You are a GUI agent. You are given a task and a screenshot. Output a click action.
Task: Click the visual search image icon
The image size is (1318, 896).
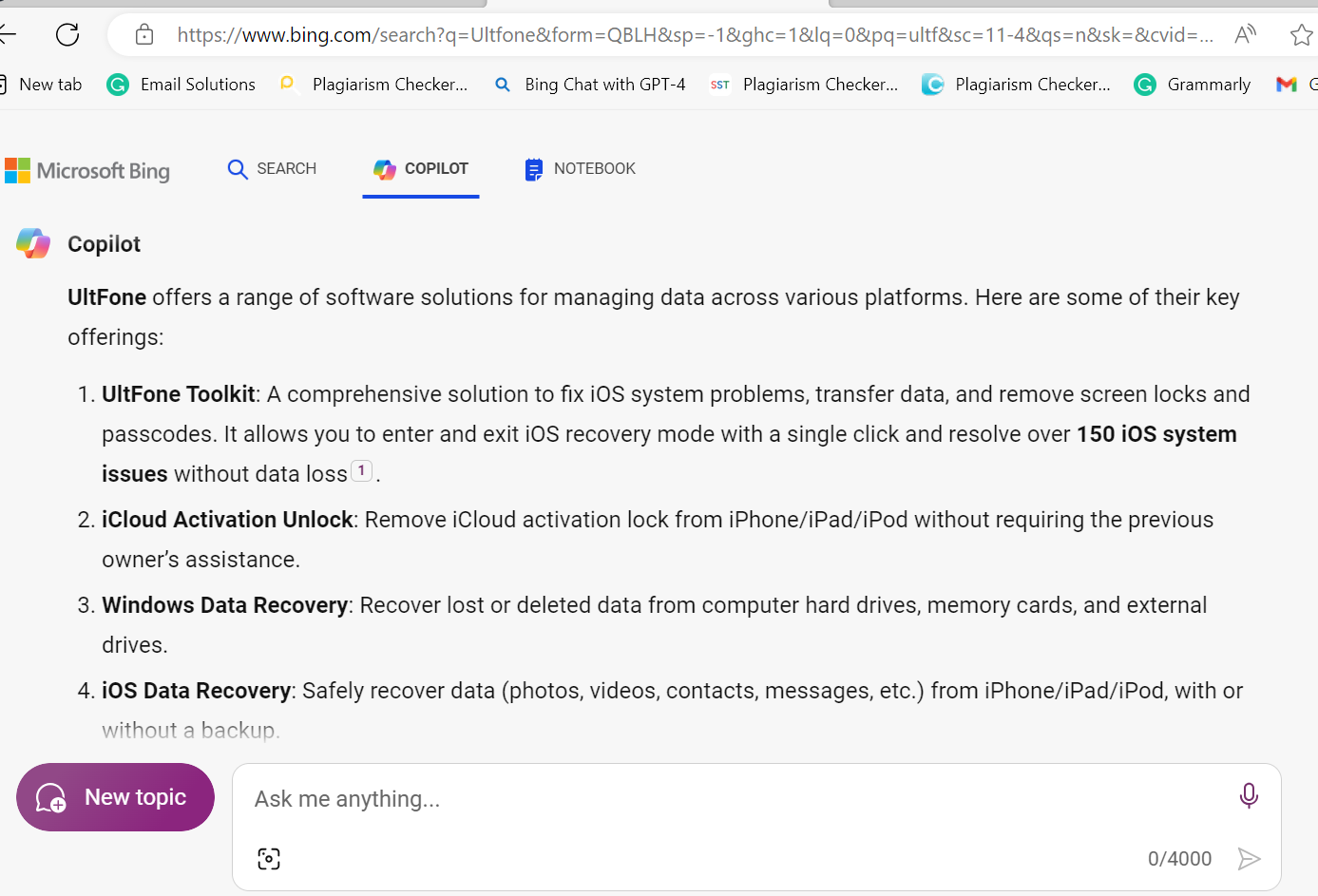269,859
